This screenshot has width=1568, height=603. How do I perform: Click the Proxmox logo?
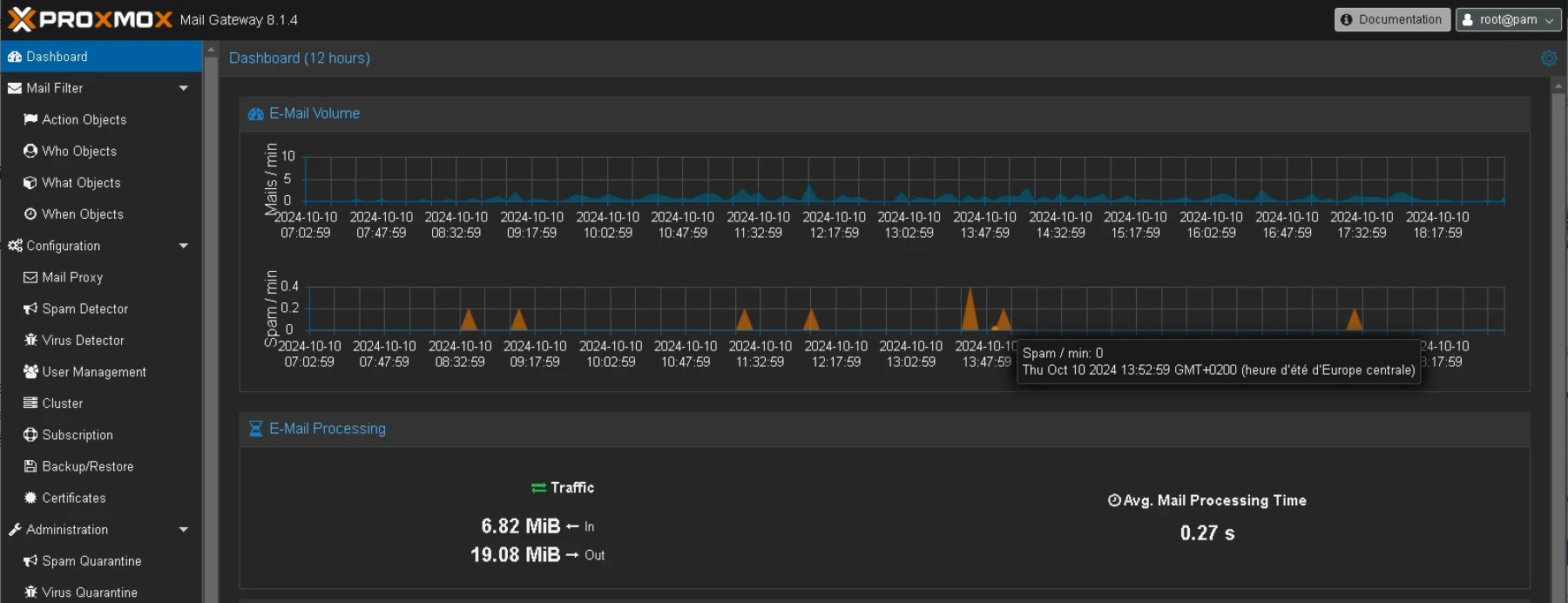[x=90, y=19]
